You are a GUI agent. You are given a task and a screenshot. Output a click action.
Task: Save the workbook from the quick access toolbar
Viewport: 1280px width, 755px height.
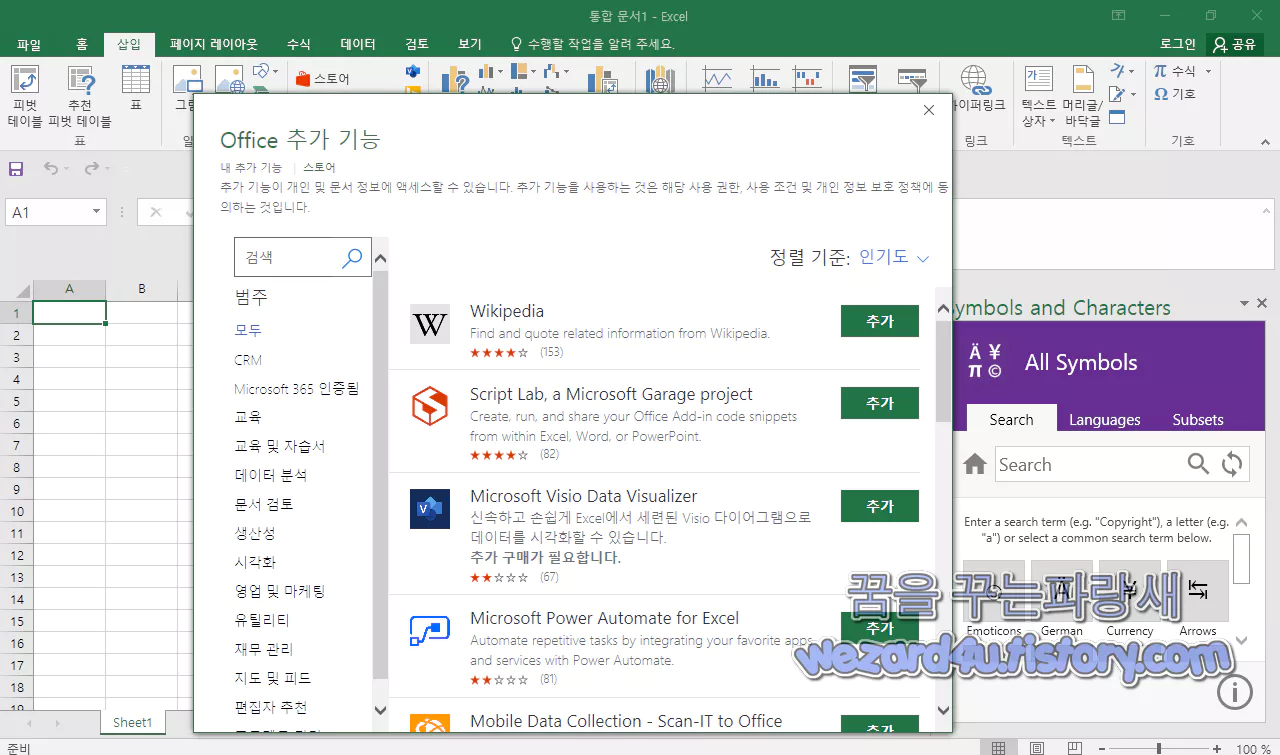(16, 169)
